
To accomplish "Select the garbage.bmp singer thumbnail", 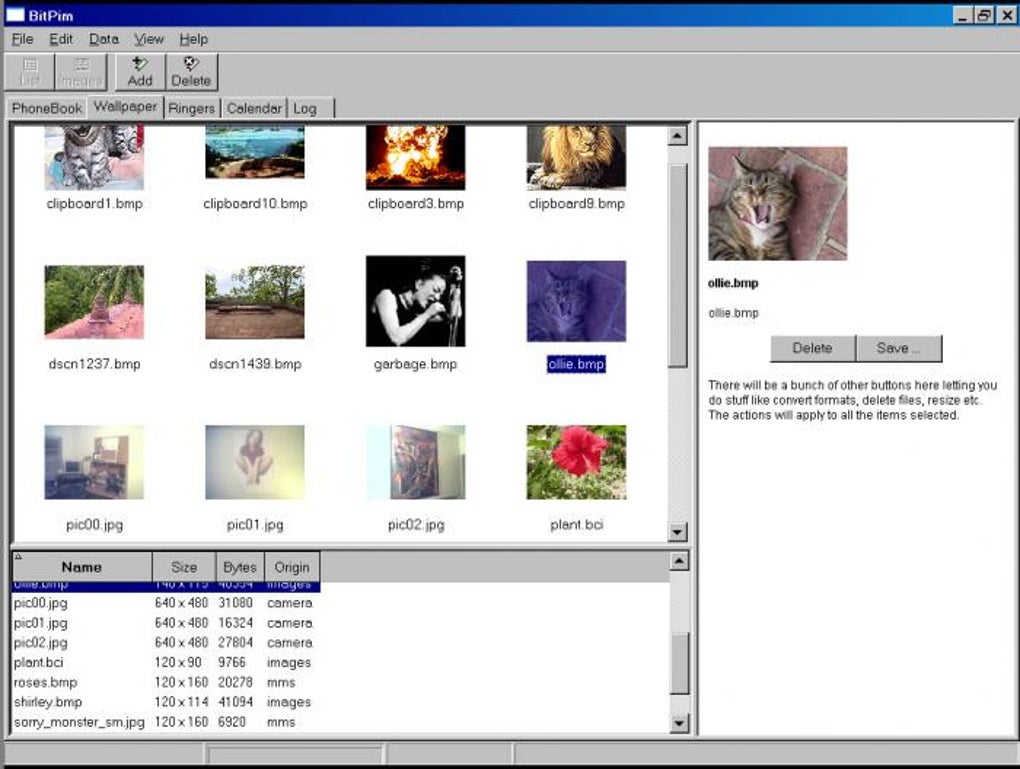I will [416, 301].
